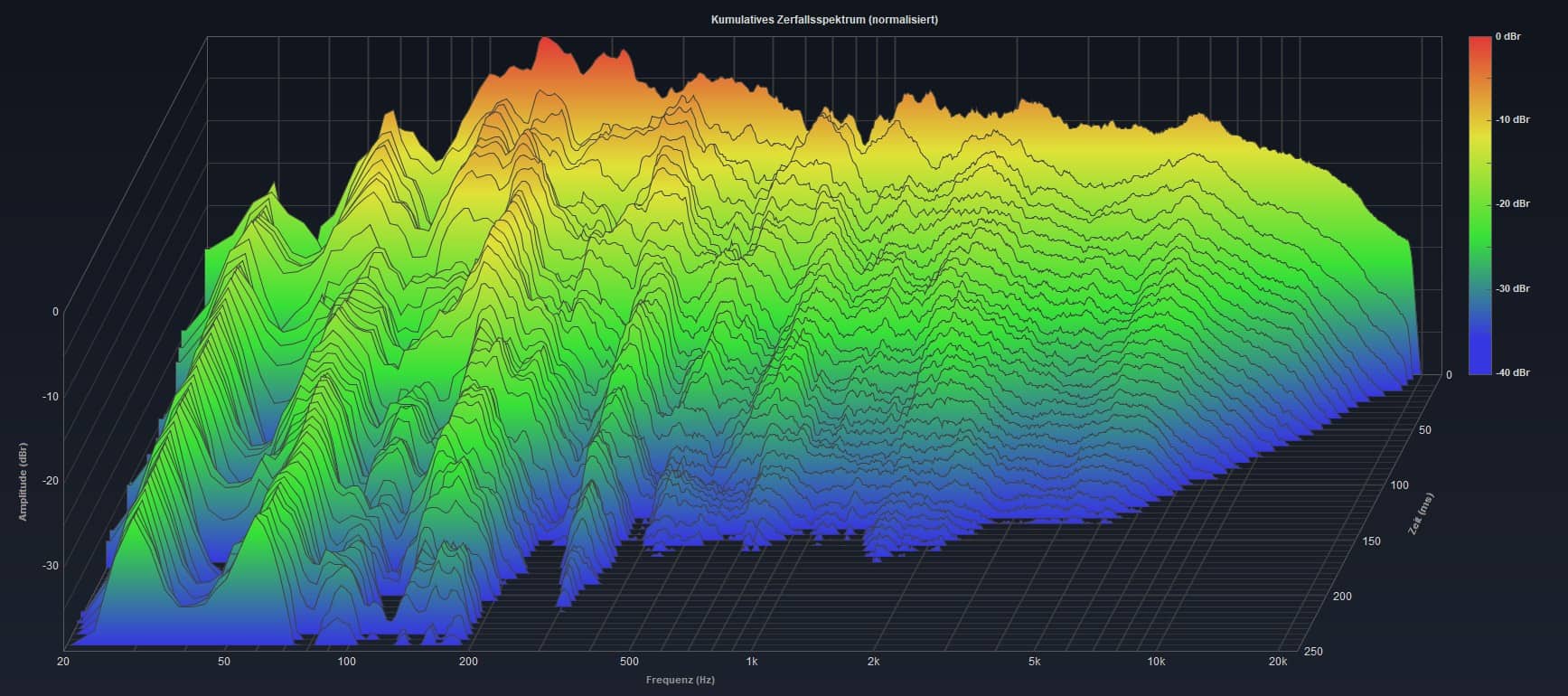
Task: Click the '2k' frequency axis tick label
Action: 874,662
